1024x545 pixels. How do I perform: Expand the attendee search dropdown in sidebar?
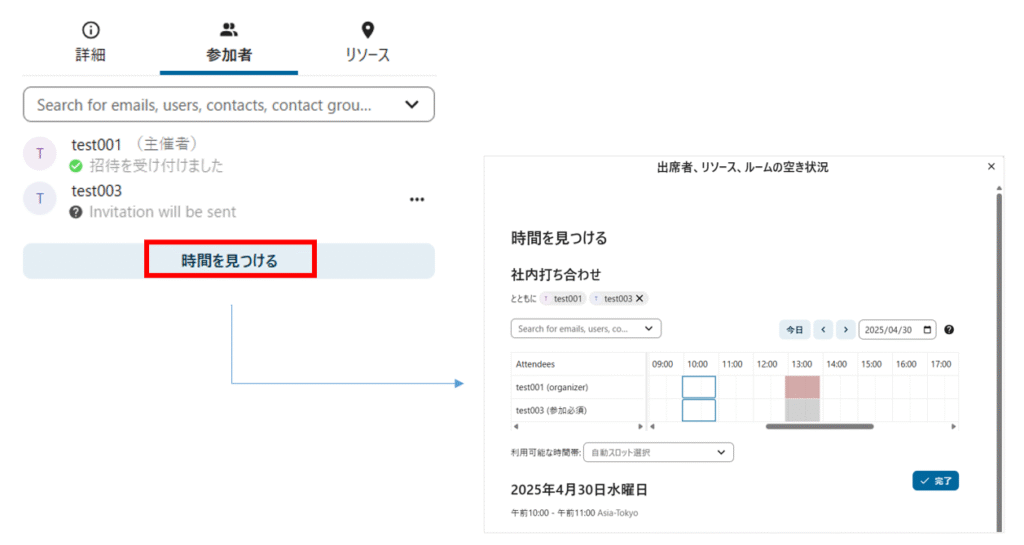(x=412, y=104)
